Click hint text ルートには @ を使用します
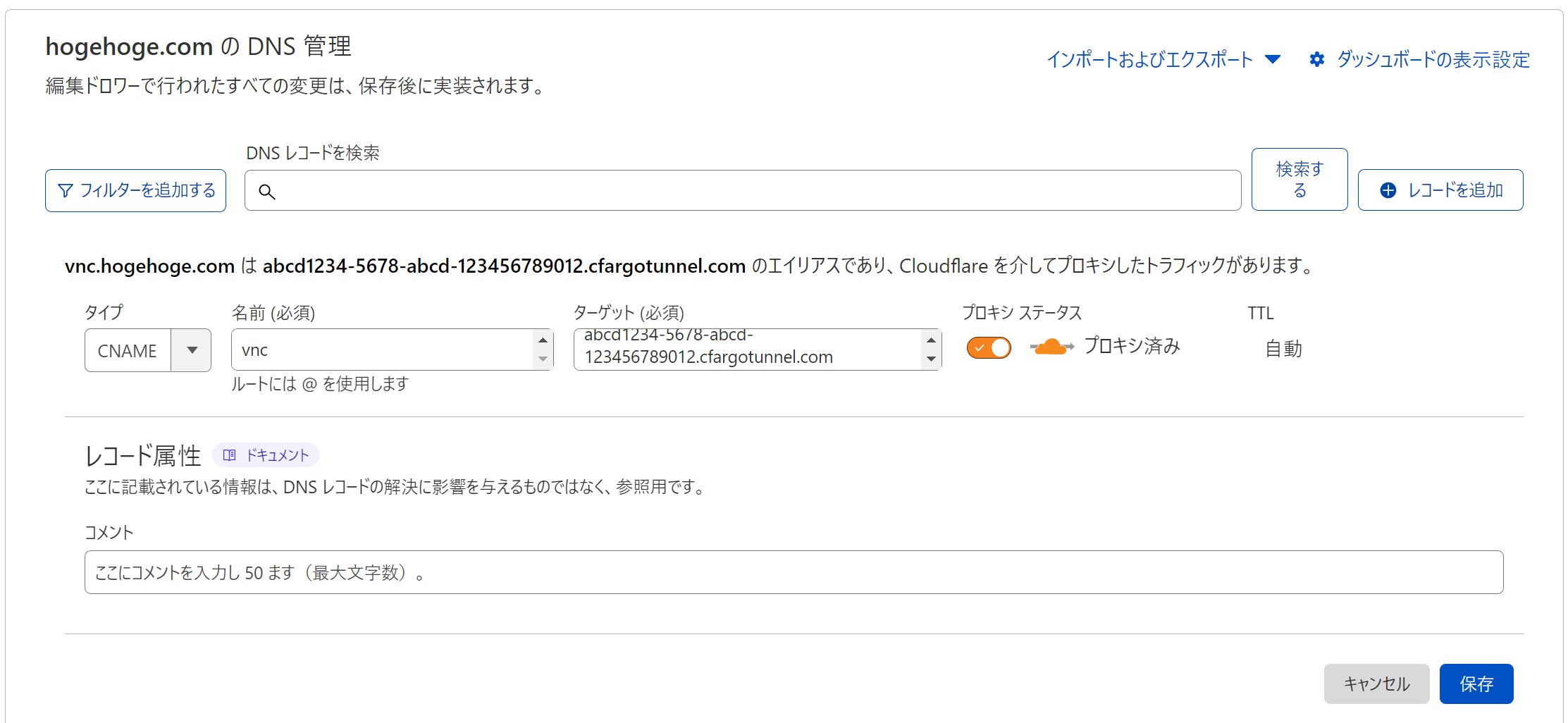 tap(320, 384)
